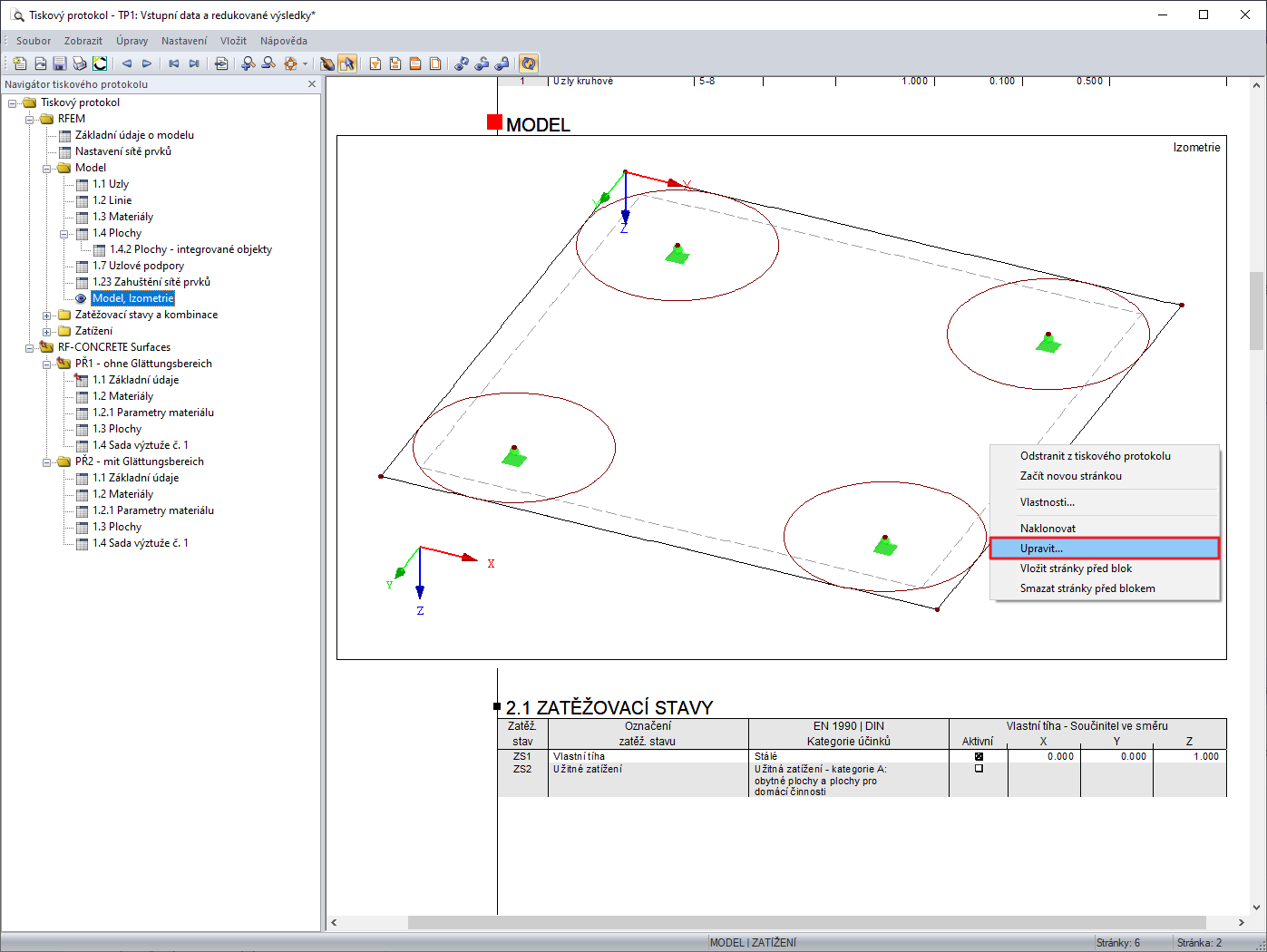Open the Nastavení menu
The image size is (1267, 952).
pyautogui.click(x=184, y=41)
